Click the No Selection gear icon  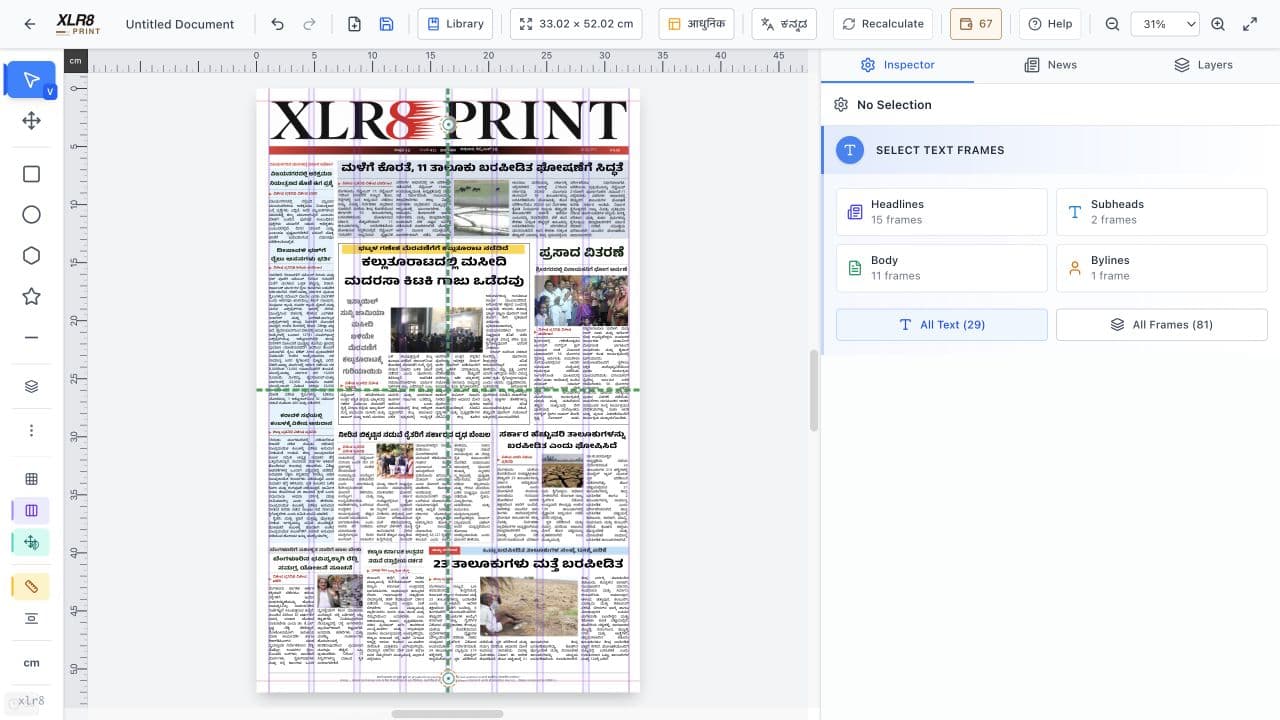841,105
